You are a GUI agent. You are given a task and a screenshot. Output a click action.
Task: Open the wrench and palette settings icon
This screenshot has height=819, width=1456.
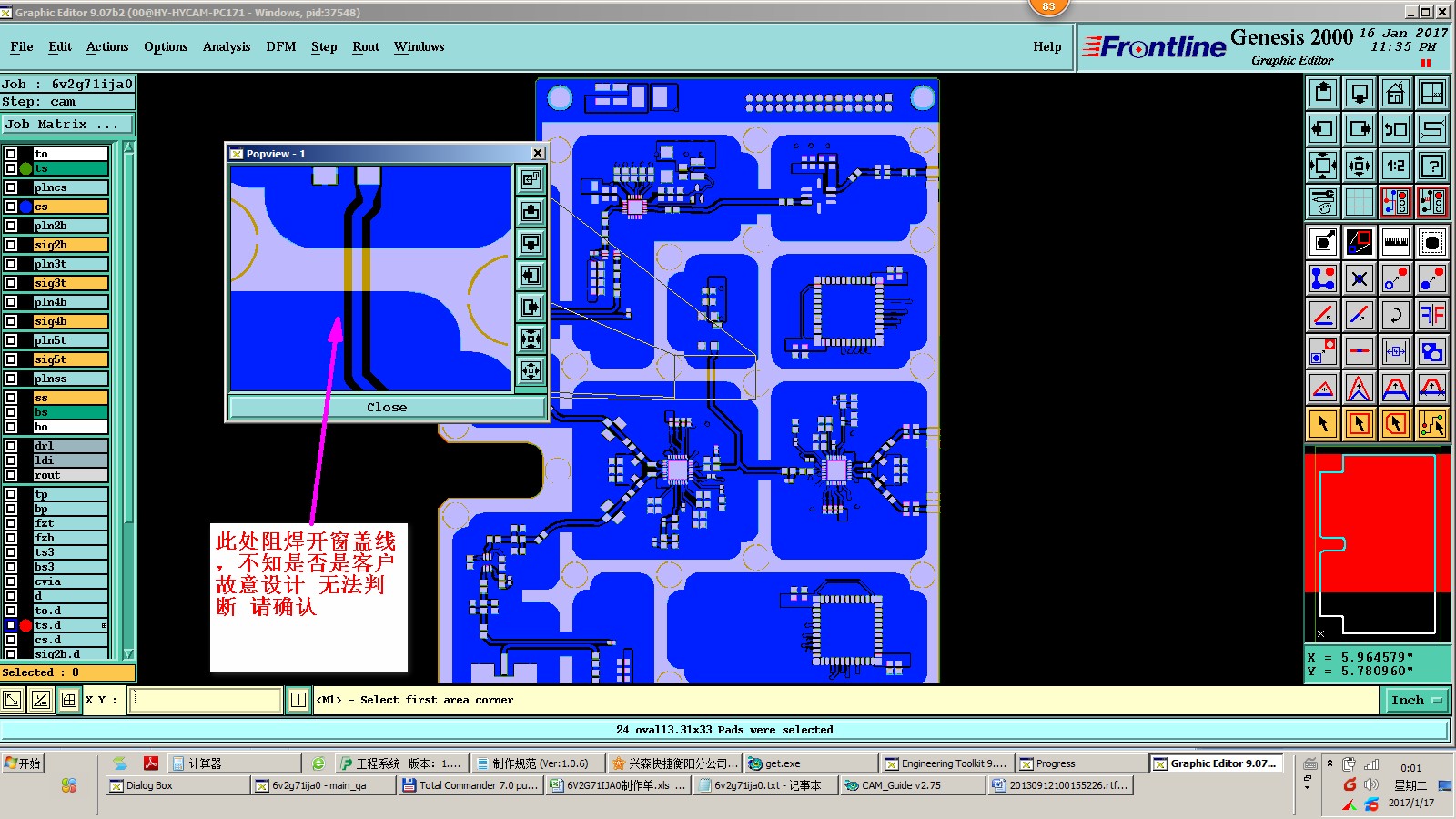coord(1323,202)
